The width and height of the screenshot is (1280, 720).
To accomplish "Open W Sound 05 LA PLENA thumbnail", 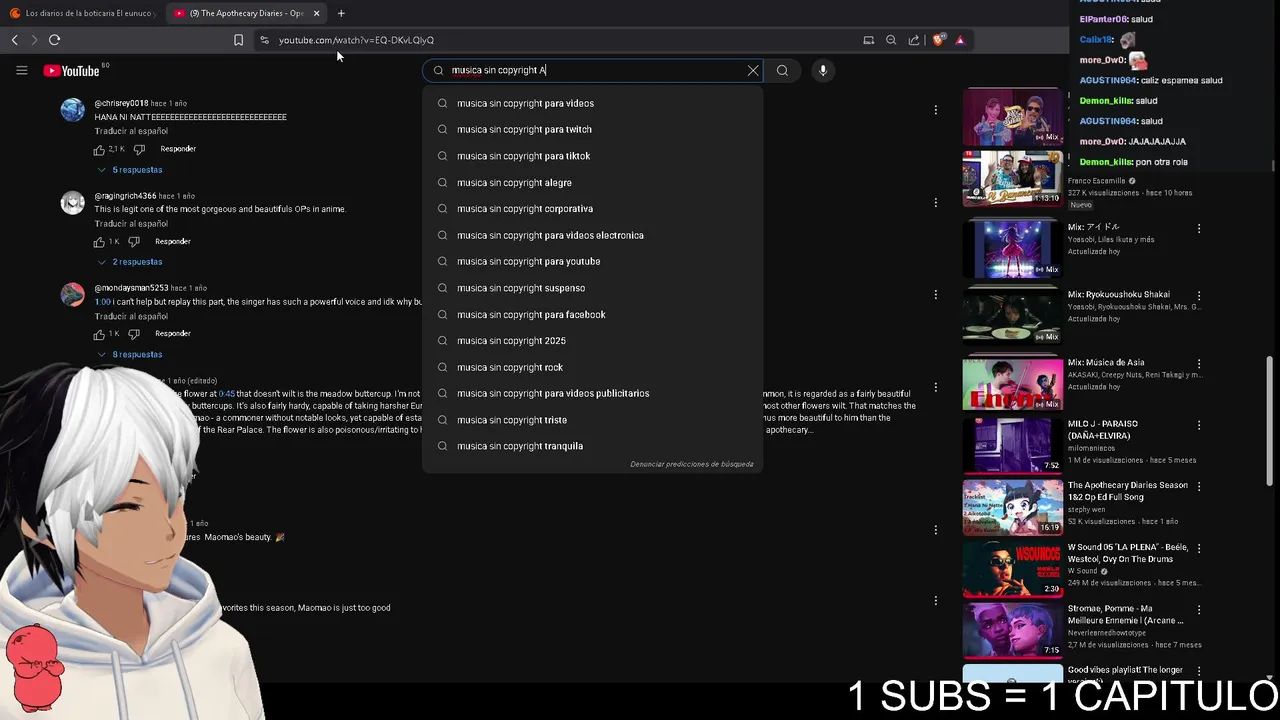I will [x=1012, y=568].
